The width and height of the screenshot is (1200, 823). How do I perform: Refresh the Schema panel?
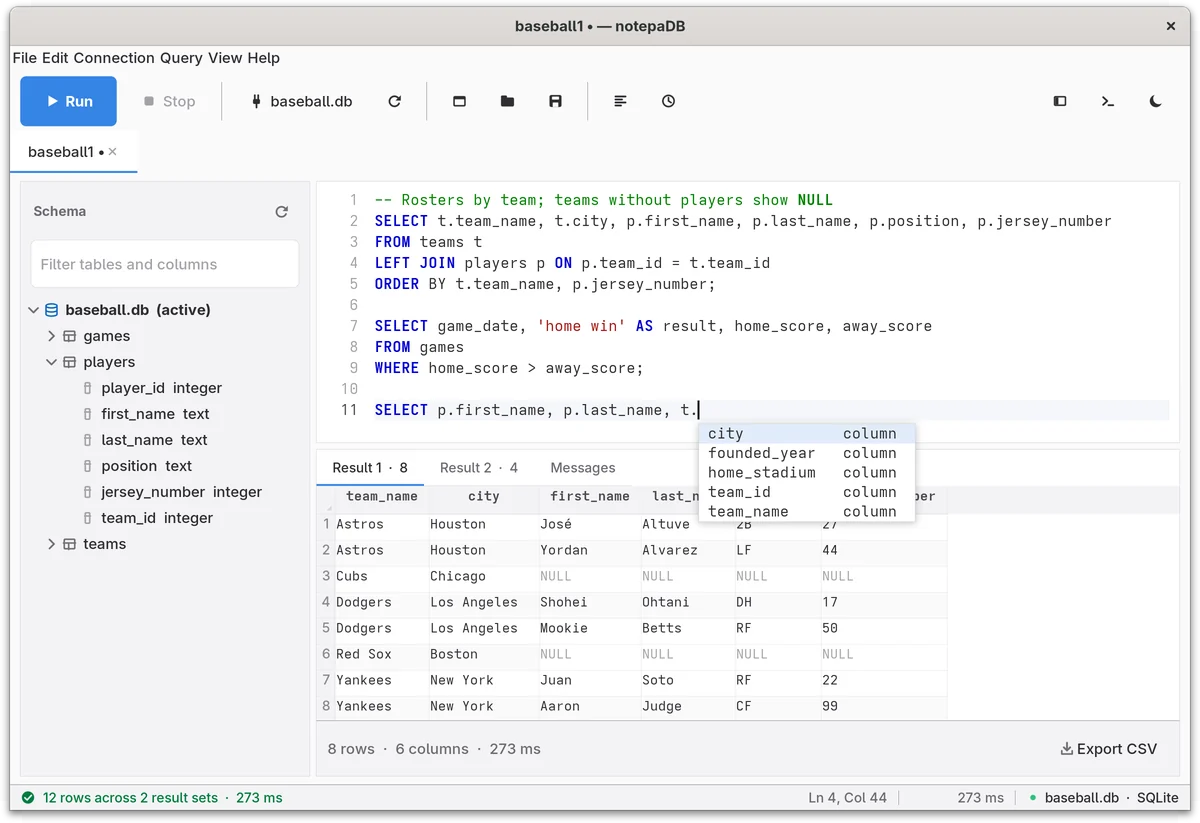click(282, 211)
